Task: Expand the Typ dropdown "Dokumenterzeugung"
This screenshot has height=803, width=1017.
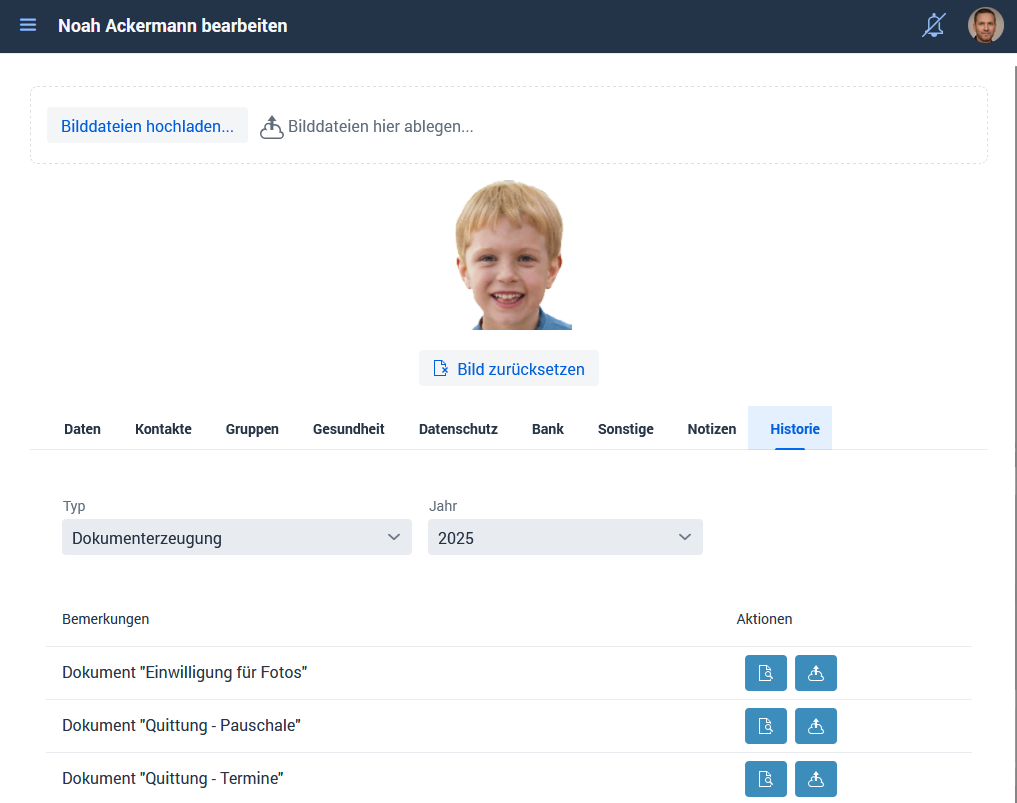Action: click(x=236, y=538)
